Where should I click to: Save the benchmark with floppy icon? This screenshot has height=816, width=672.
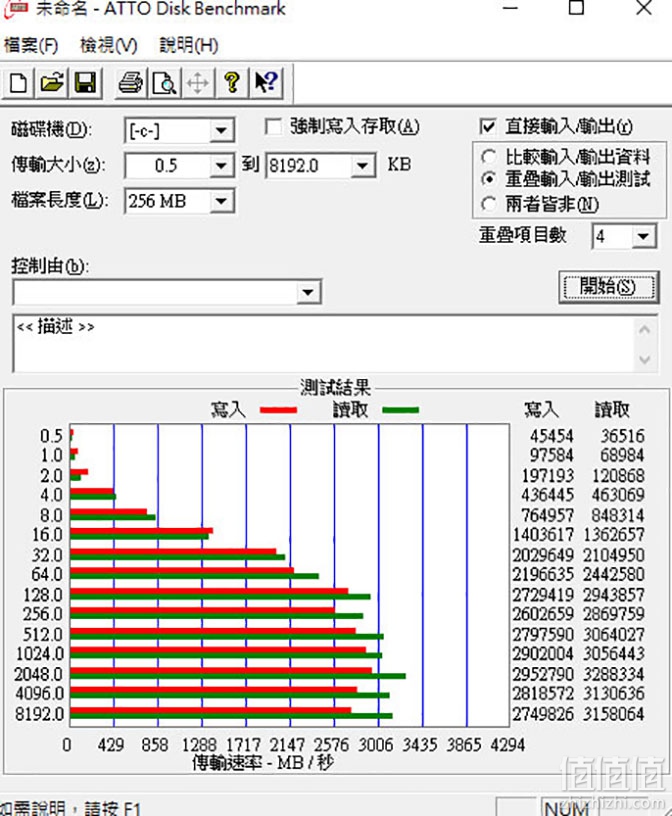[84, 83]
